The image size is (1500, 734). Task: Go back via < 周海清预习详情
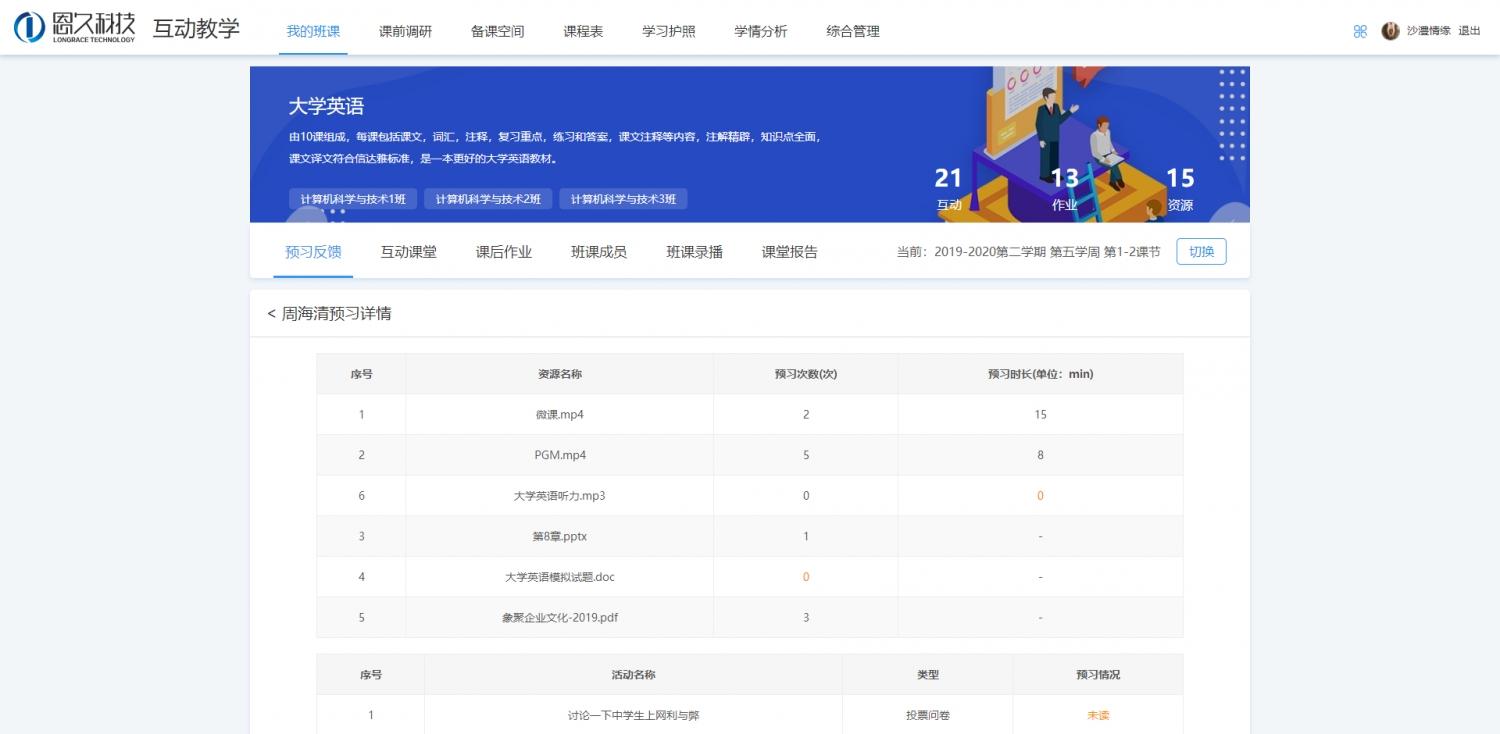click(329, 314)
